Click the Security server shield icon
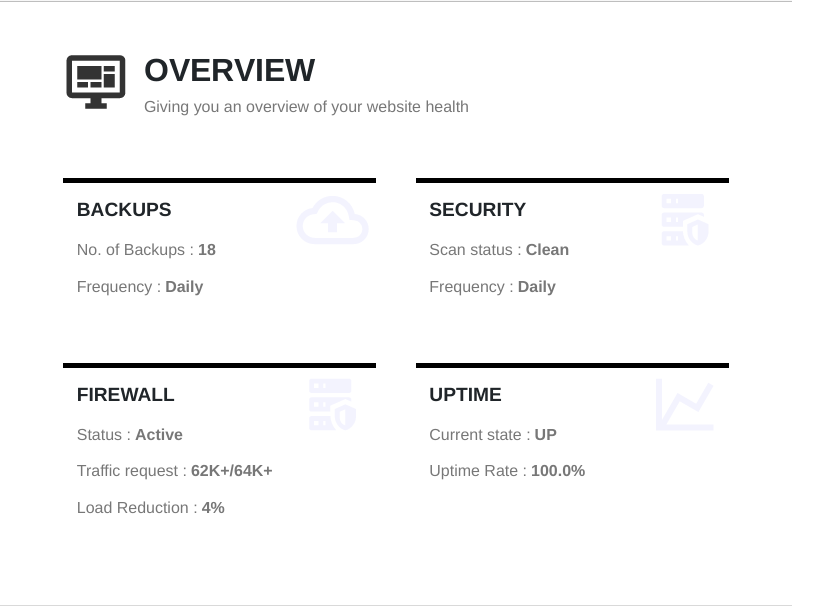 click(684, 220)
